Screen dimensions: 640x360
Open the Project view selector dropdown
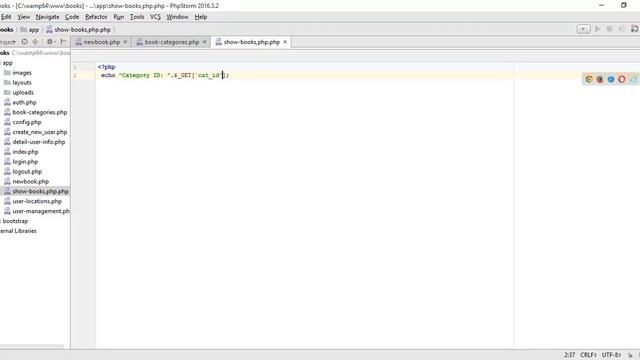click(x=8, y=42)
